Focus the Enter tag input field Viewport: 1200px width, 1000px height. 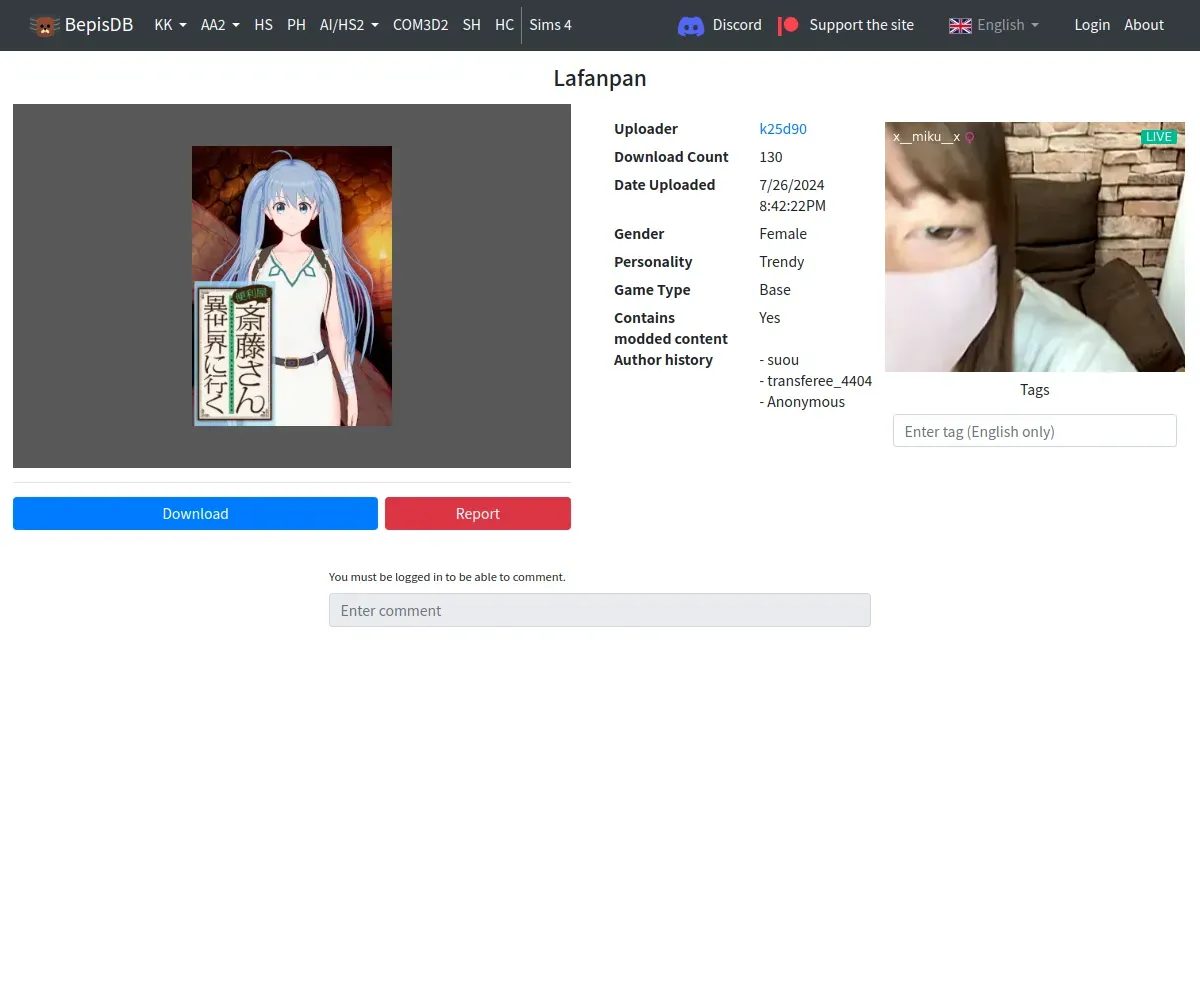coord(1035,431)
